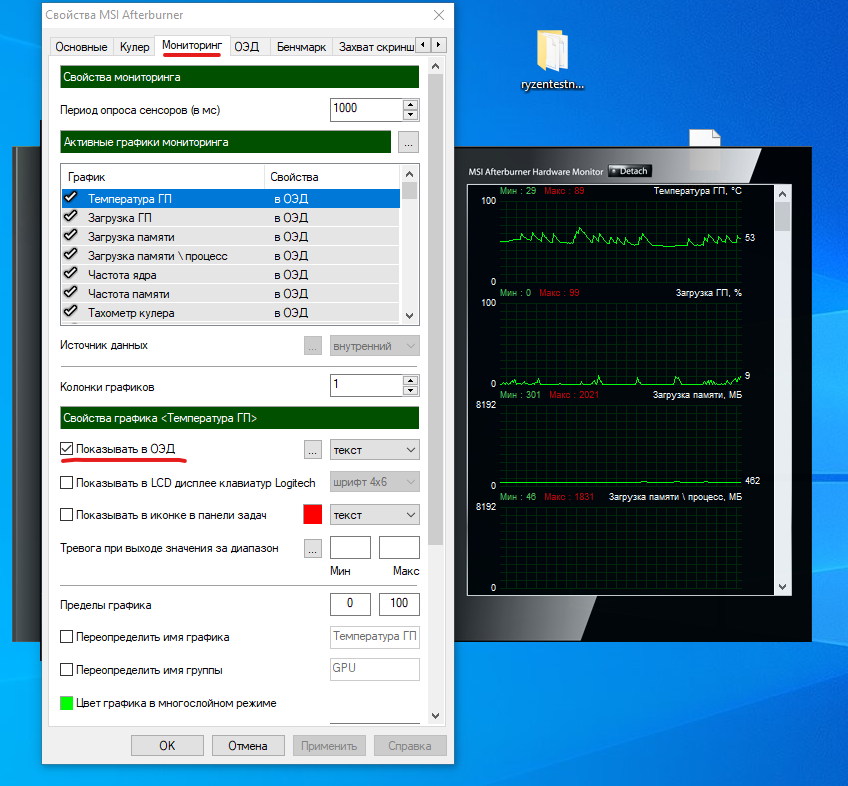Click the polling period 1000 input field
848x786 pixels.
366,109
